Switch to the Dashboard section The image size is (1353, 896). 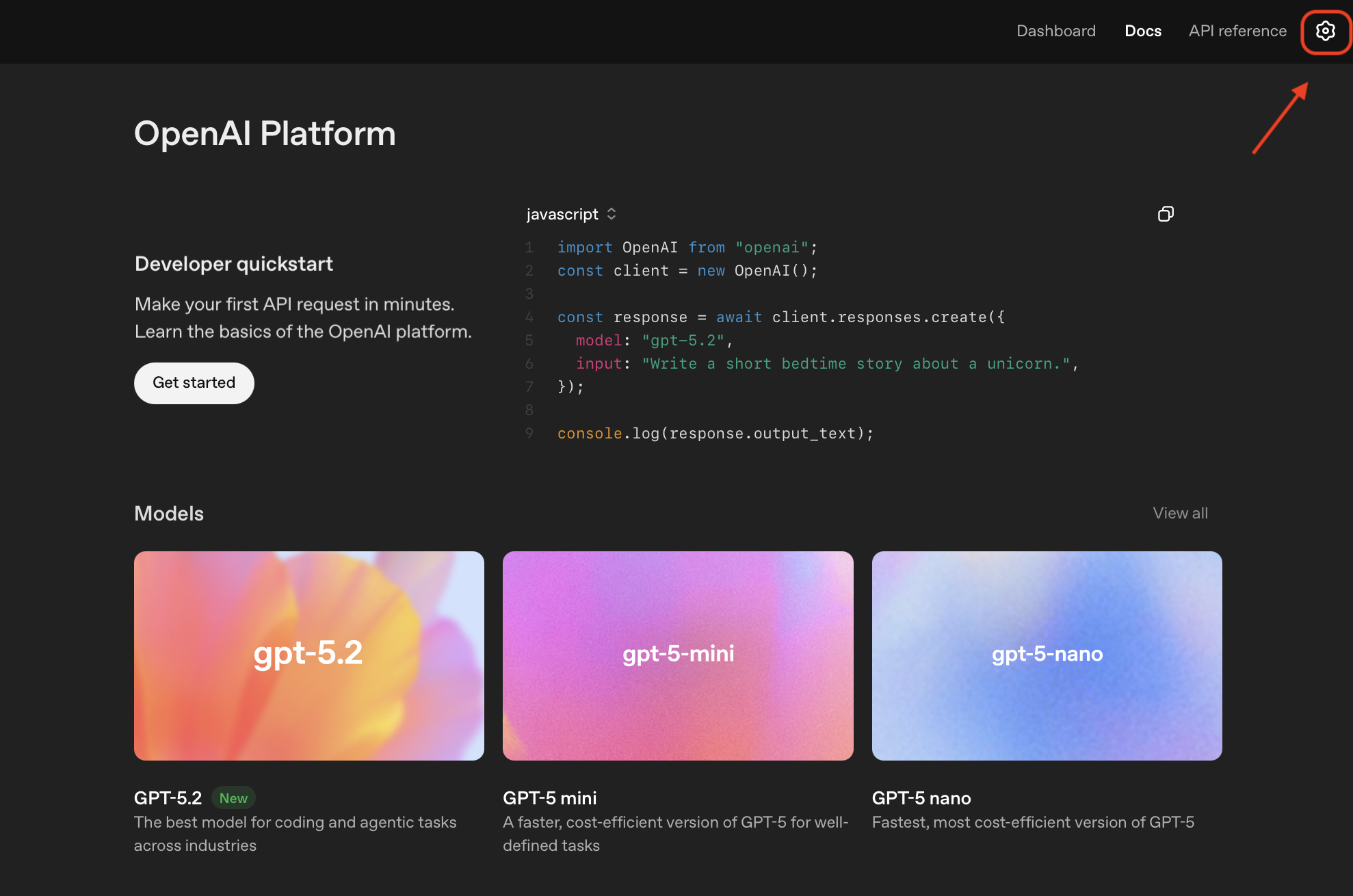(x=1055, y=31)
